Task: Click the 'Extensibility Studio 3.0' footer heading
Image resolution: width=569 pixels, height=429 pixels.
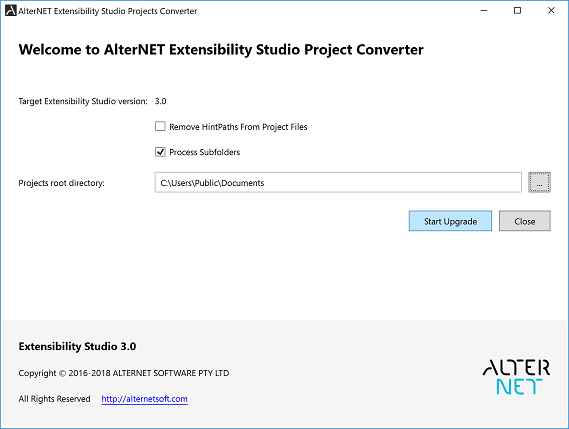Action: pyautogui.click(x=77, y=346)
